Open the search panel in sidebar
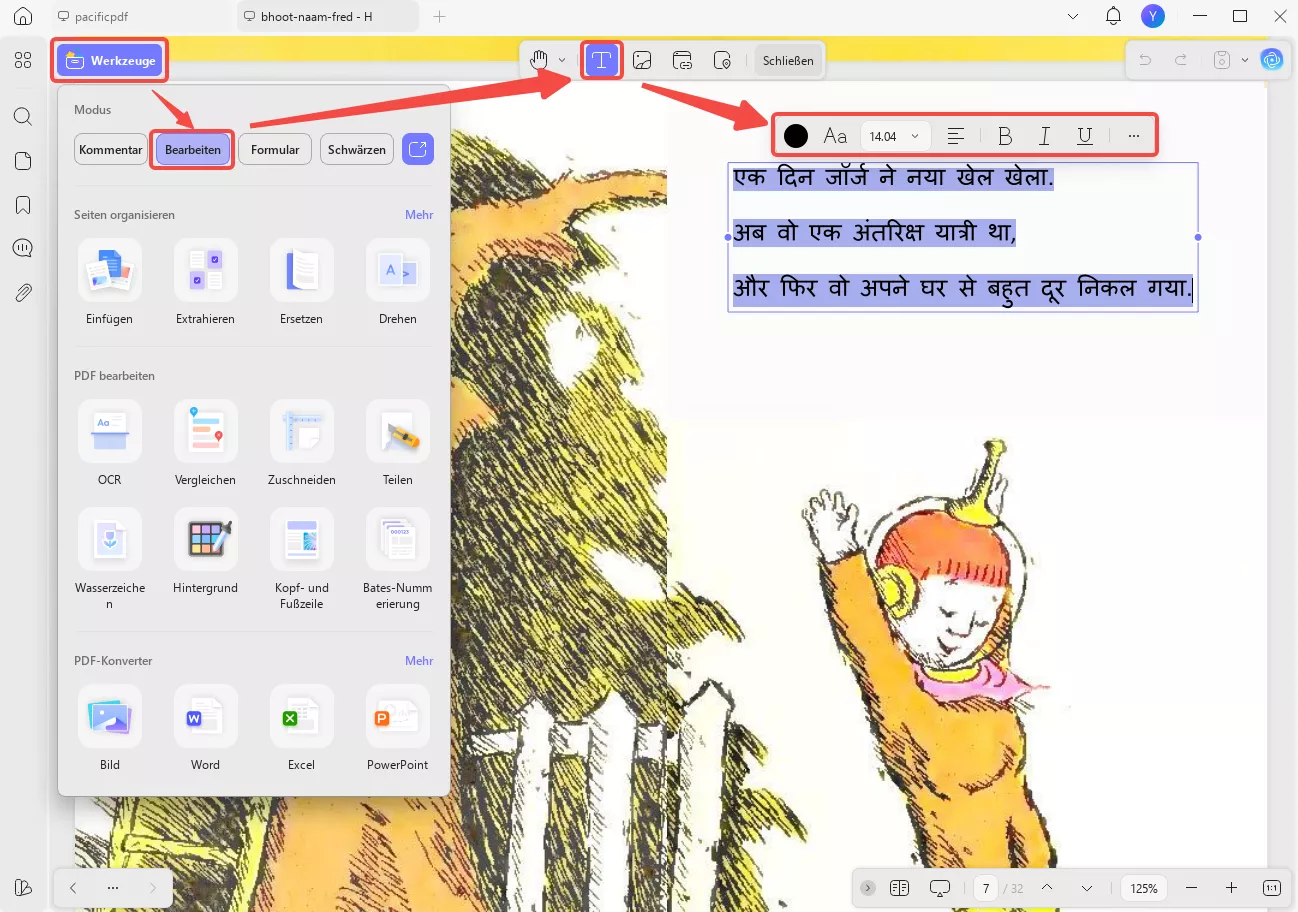Screen dimensions: 1298x912 [23, 116]
